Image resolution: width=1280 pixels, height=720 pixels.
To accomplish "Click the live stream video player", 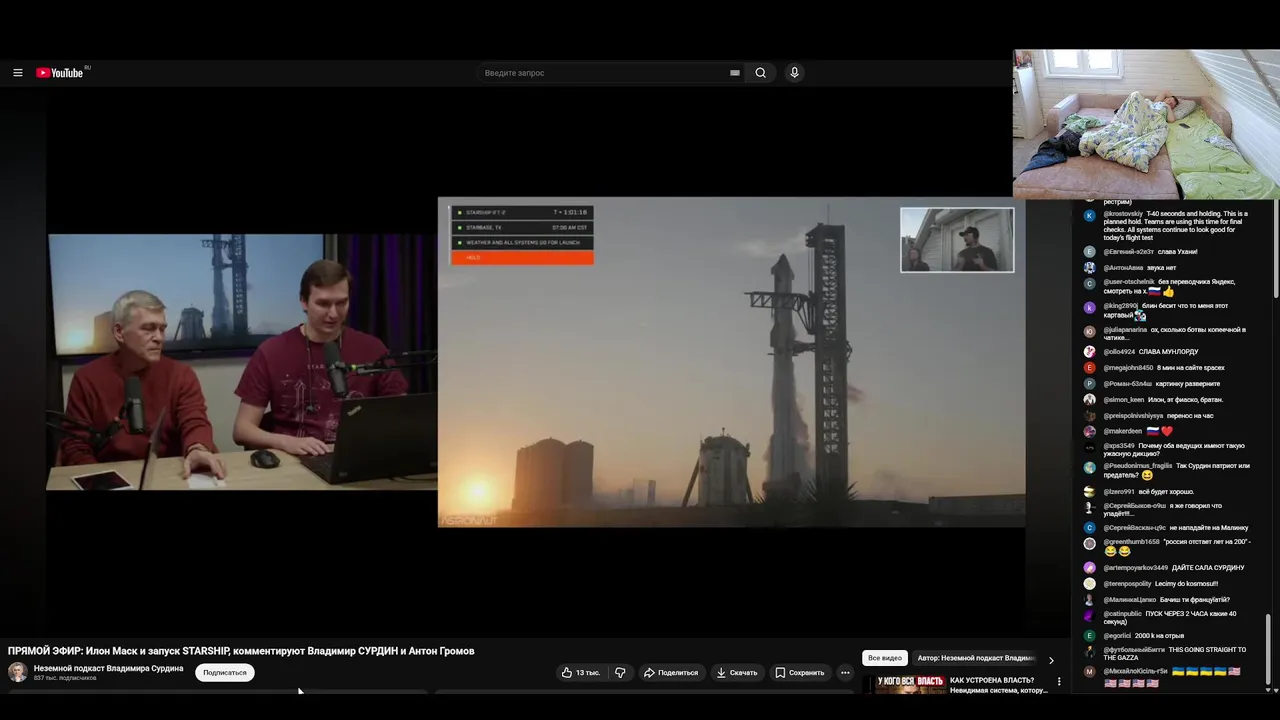I will (535, 362).
